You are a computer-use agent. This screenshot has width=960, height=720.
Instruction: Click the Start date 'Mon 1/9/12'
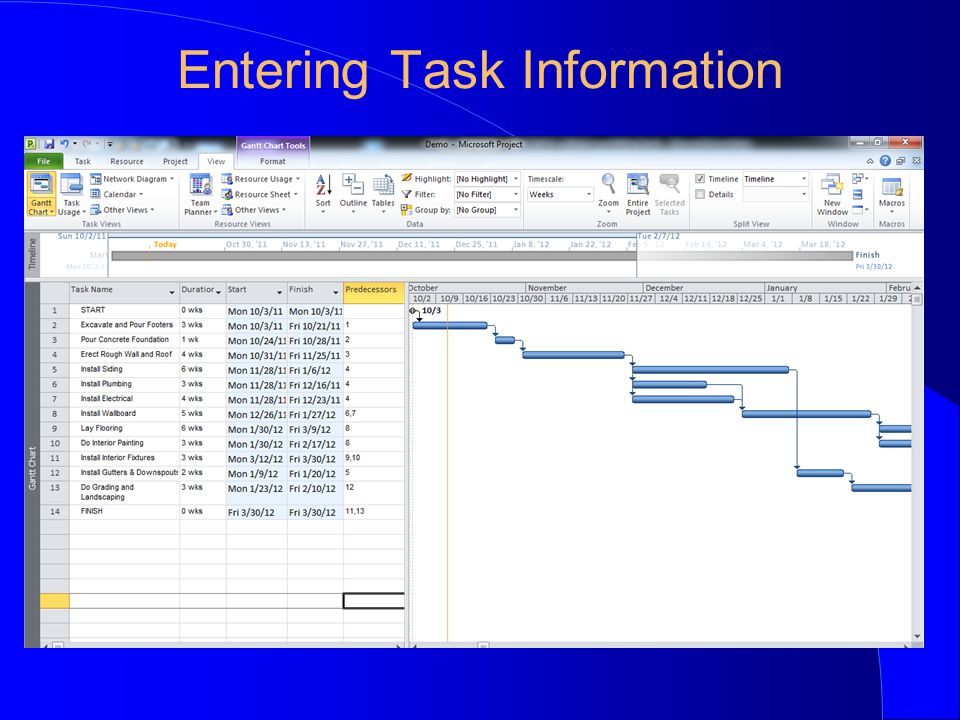pos(253,474)
